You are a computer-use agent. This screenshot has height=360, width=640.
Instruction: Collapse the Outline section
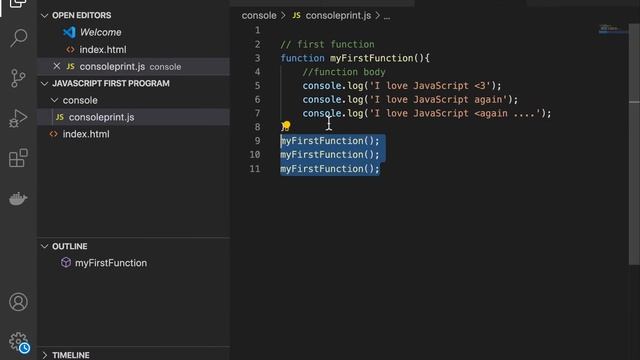tap(44, 246)
